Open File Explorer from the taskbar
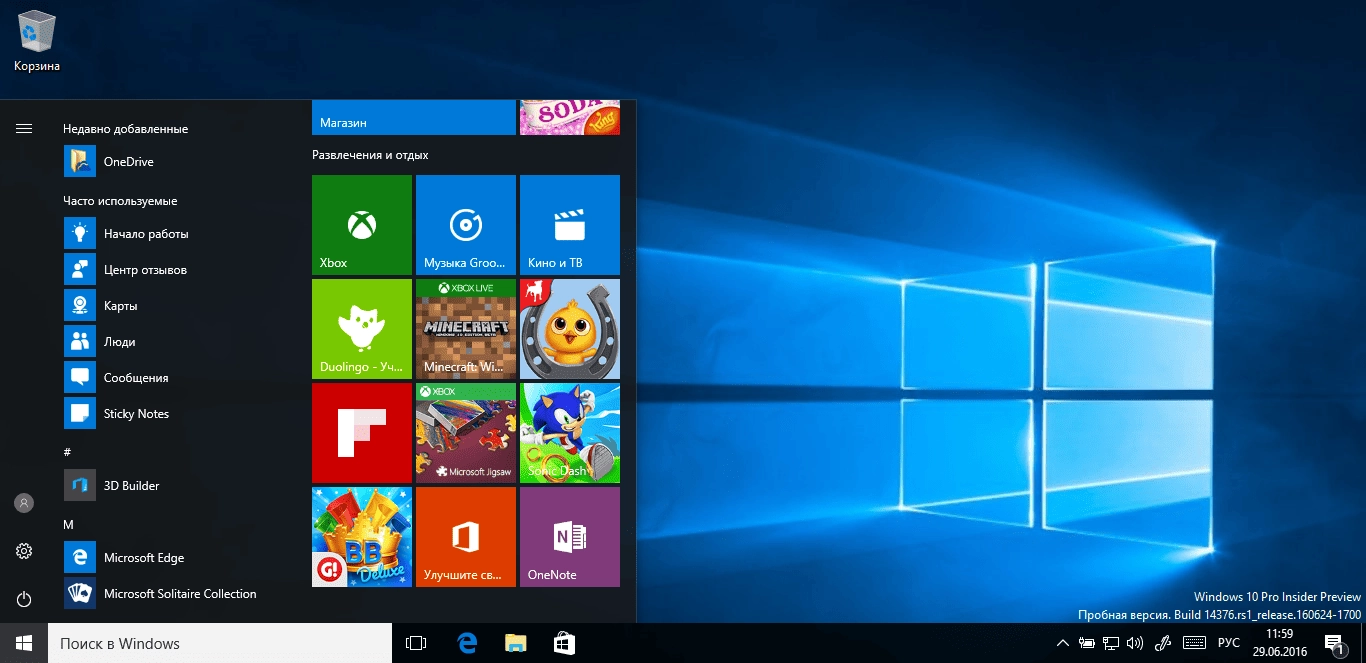Viewport: 1366px width, 663px height. [x=515, y=643]
